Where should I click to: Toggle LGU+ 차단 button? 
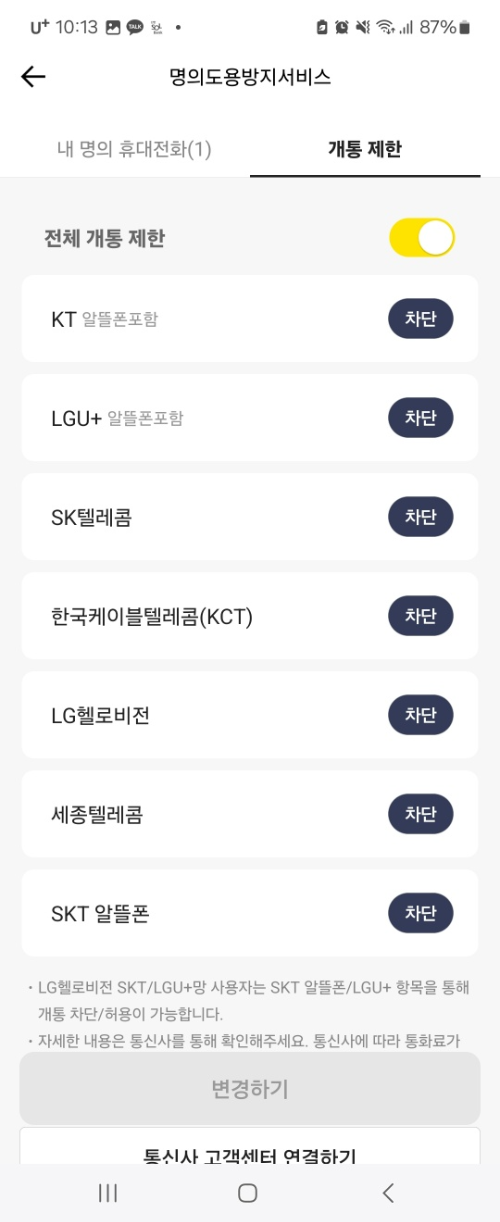pos(420,418)
